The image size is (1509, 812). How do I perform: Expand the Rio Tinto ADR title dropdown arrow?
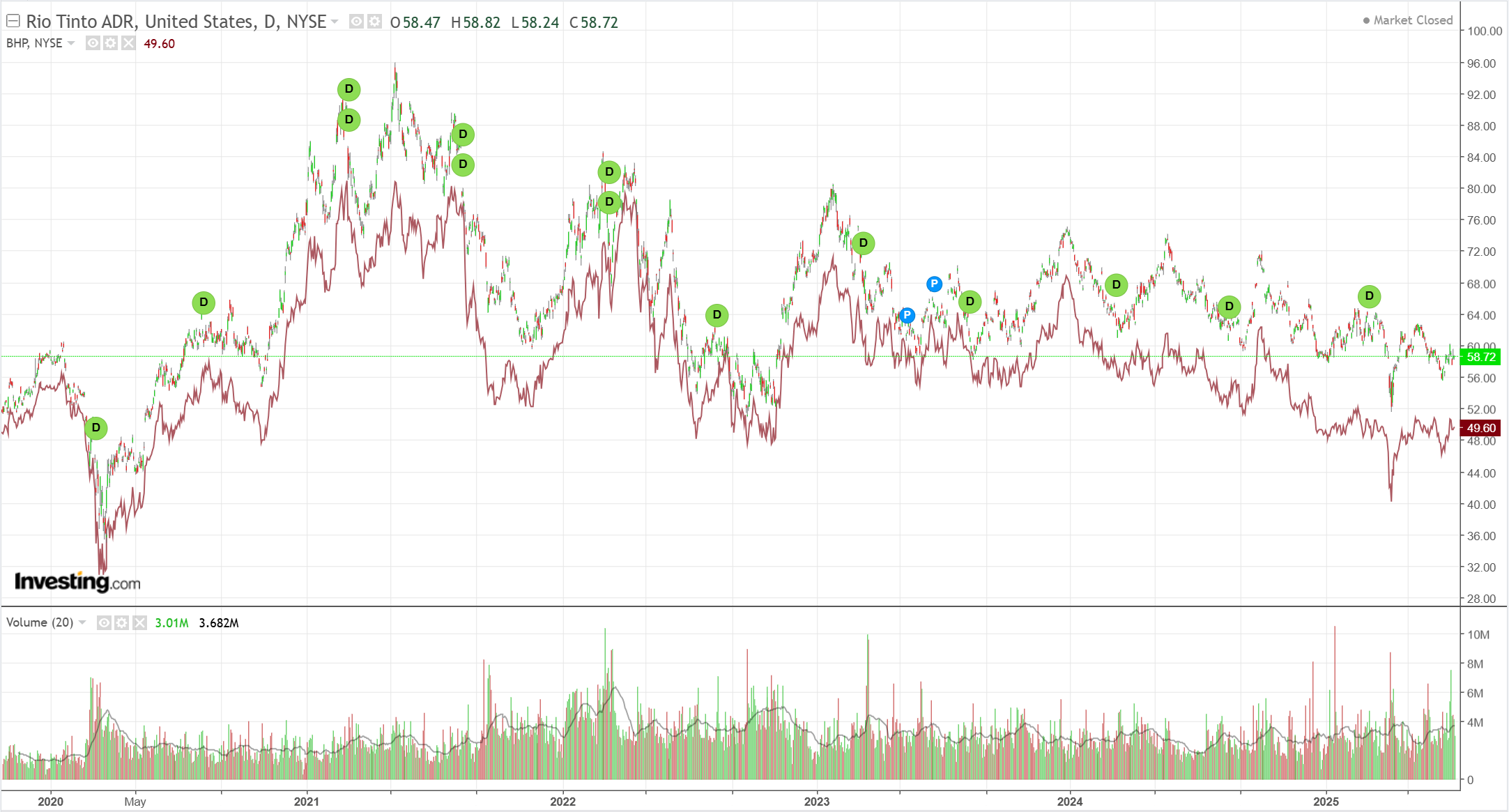click(335, 22)
